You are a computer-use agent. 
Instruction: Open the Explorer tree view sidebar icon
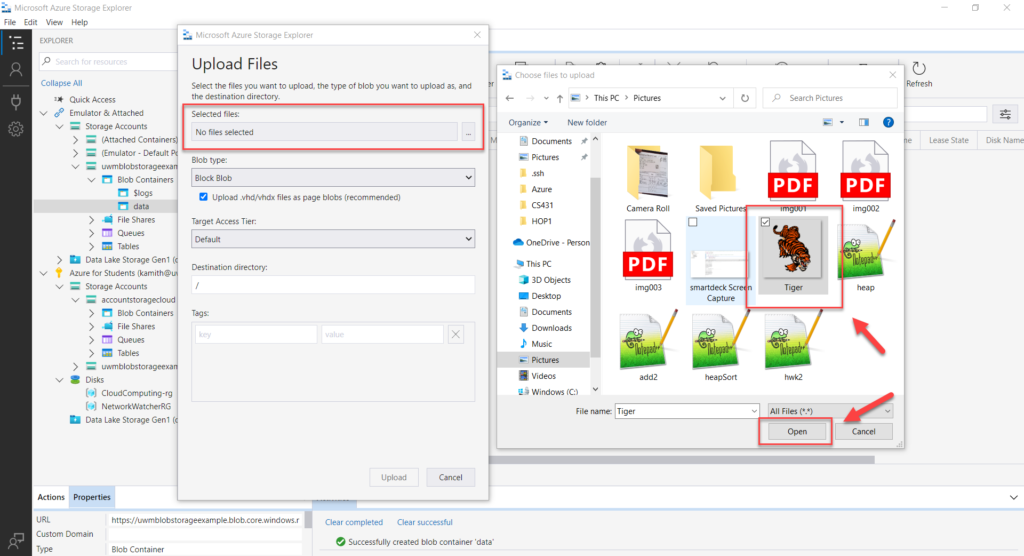tap(16, 43)
